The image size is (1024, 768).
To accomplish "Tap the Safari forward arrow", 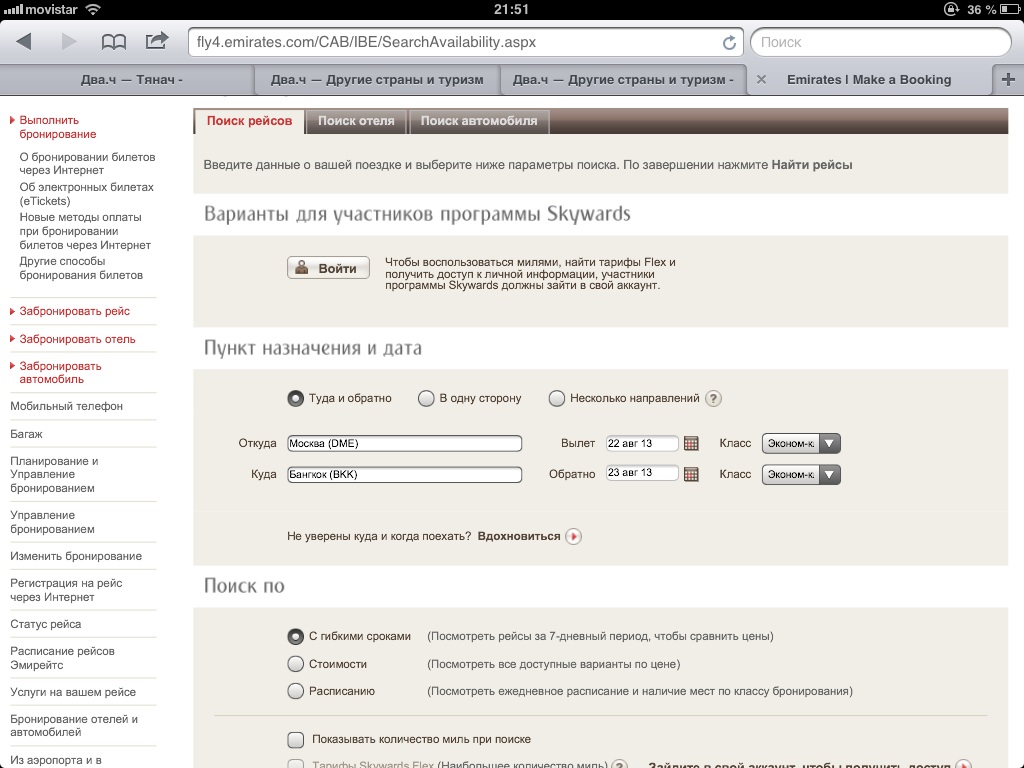I will click(x=68, y=42).
